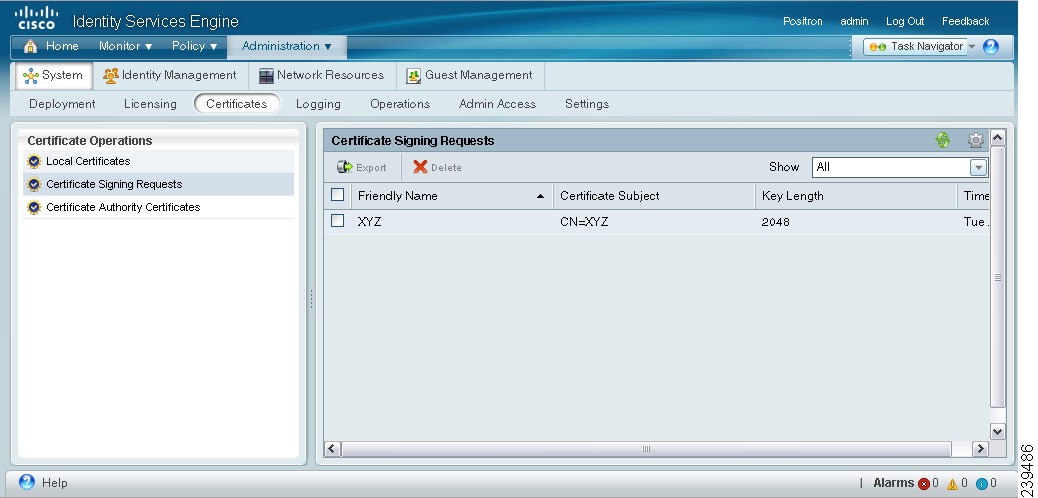1038x498 pixels.
Task: Click the scroll left arrow button
Action: point(332,449)
